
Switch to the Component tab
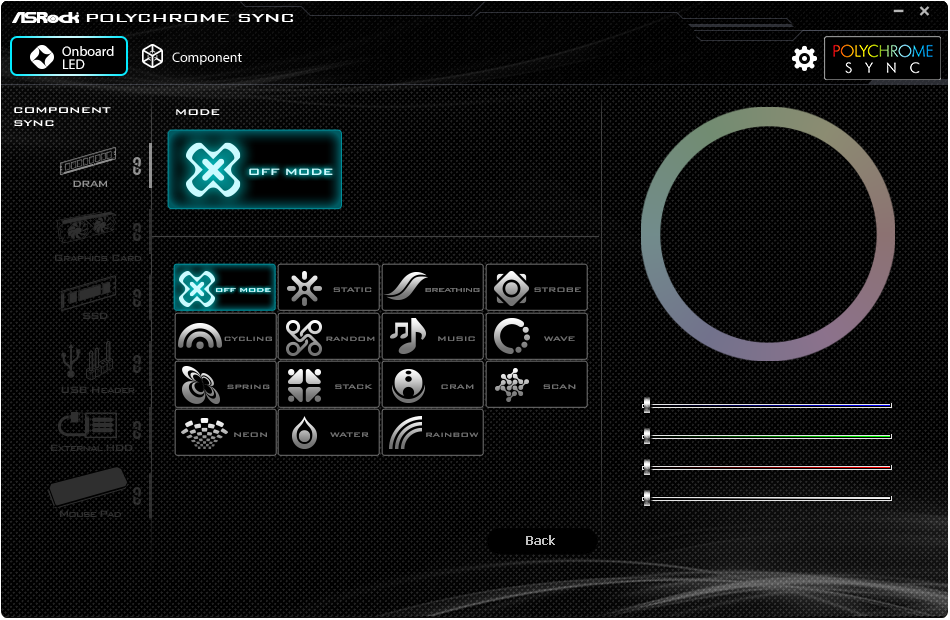[191, 57]
